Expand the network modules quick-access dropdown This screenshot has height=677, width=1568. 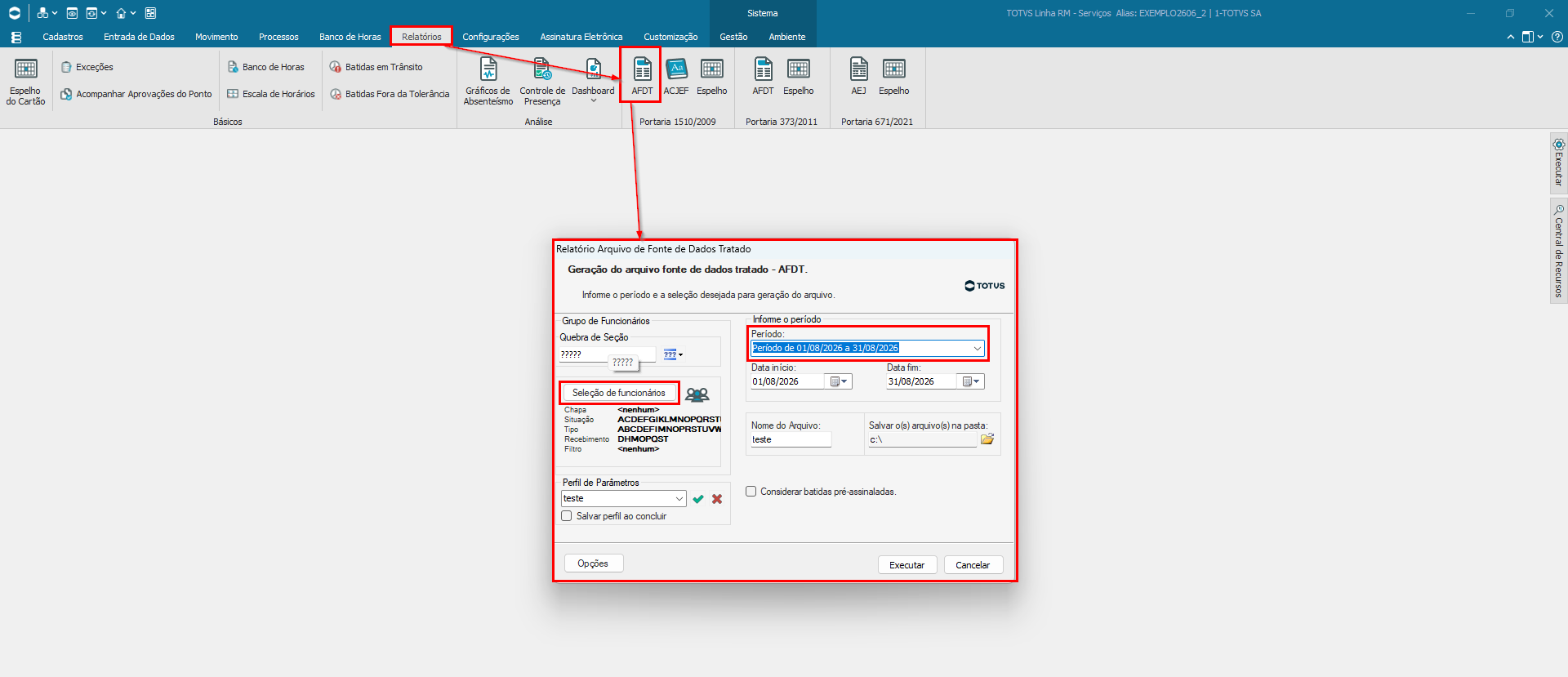pos(55,13)
